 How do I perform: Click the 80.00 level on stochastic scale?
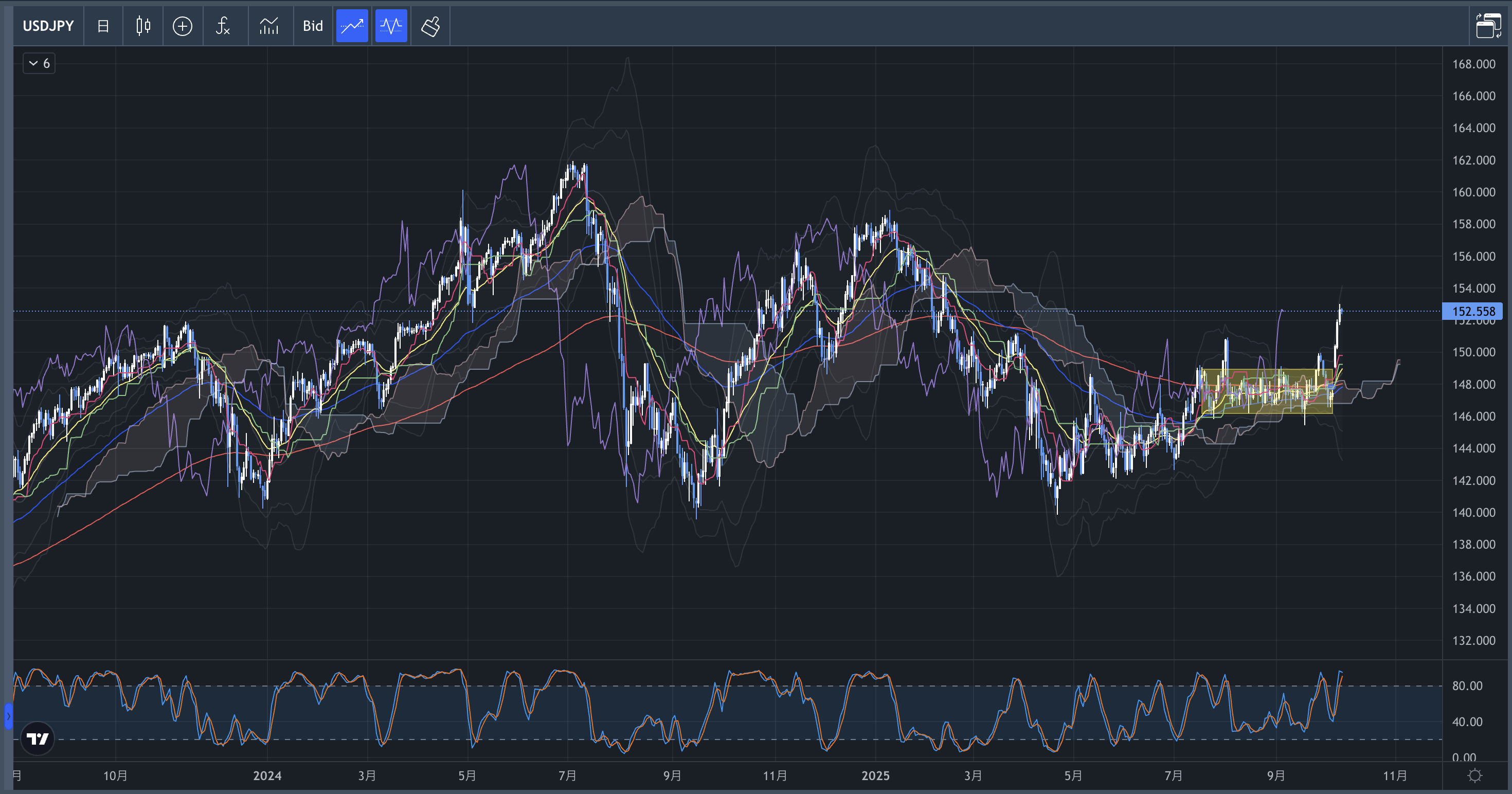[x=1467, y=685]
